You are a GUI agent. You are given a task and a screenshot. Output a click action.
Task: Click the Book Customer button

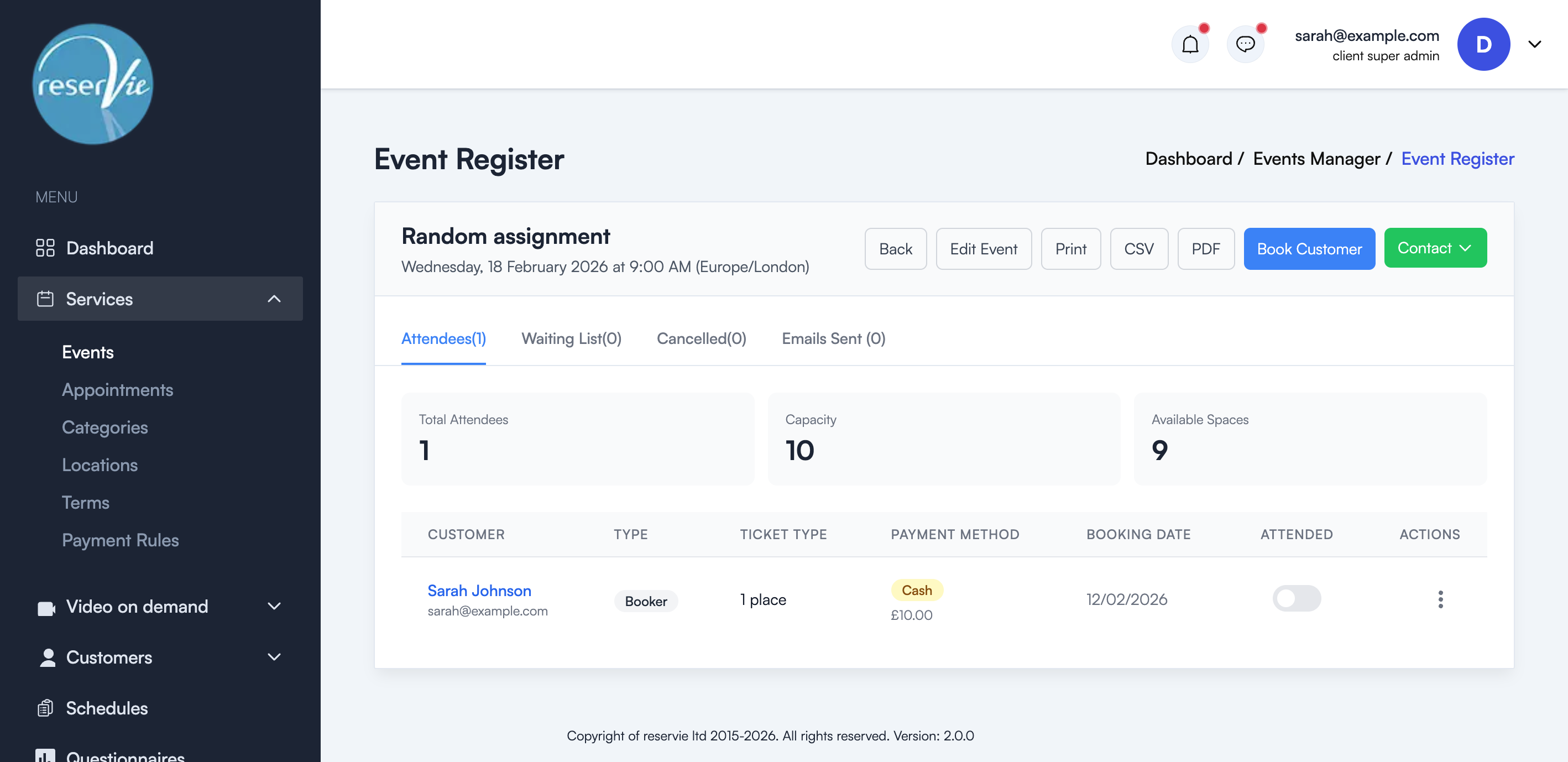coord(1309,248)
